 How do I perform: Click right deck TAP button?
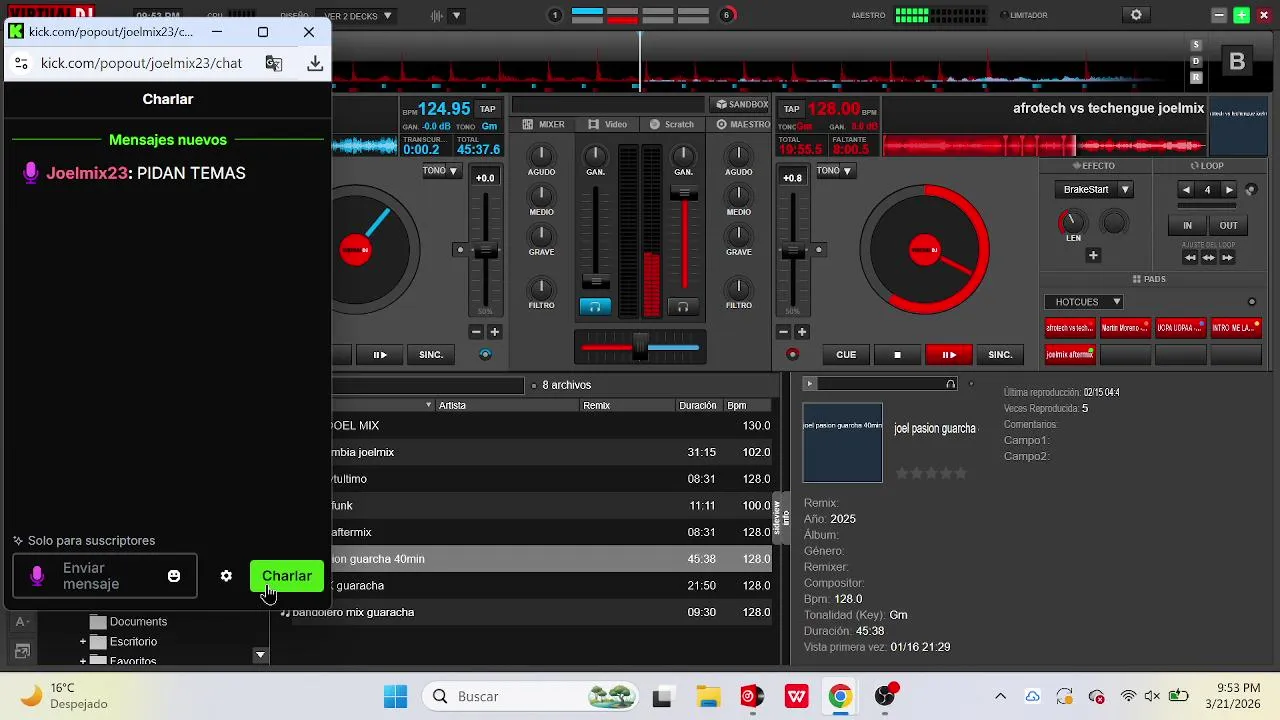tap(792, 109)
